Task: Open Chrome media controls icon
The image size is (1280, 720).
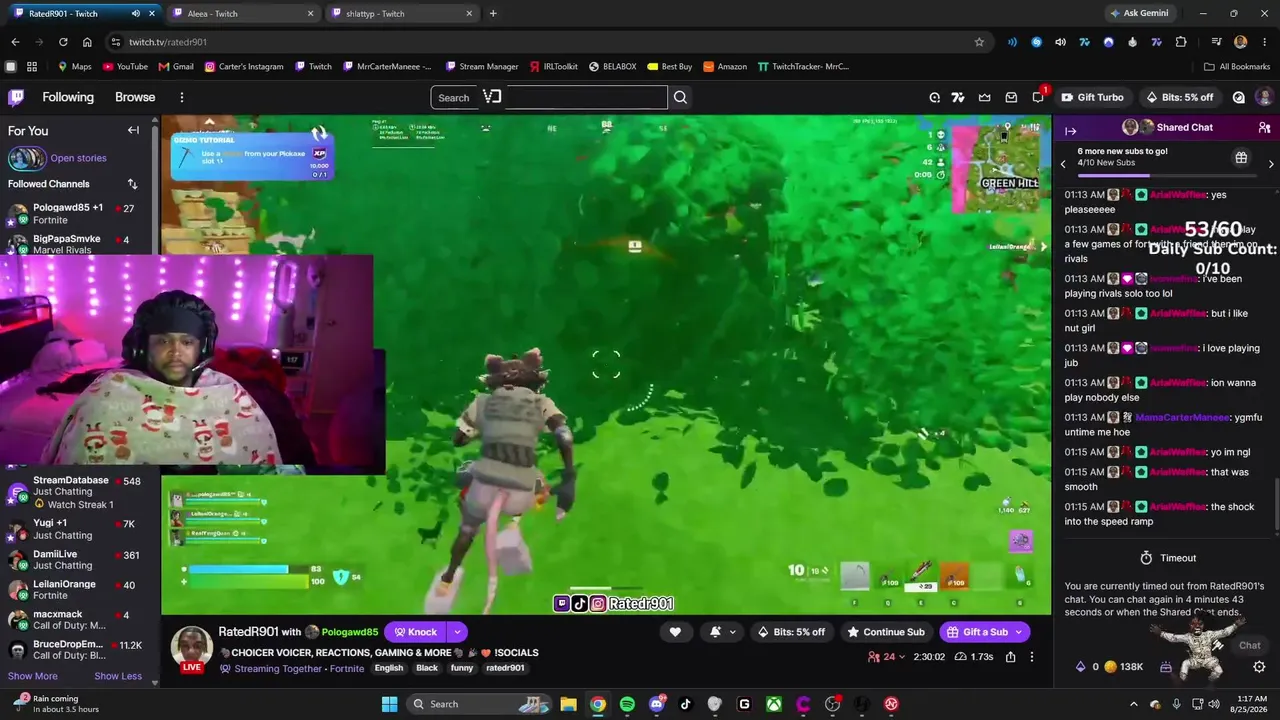Action: (x=1216, y=42)
